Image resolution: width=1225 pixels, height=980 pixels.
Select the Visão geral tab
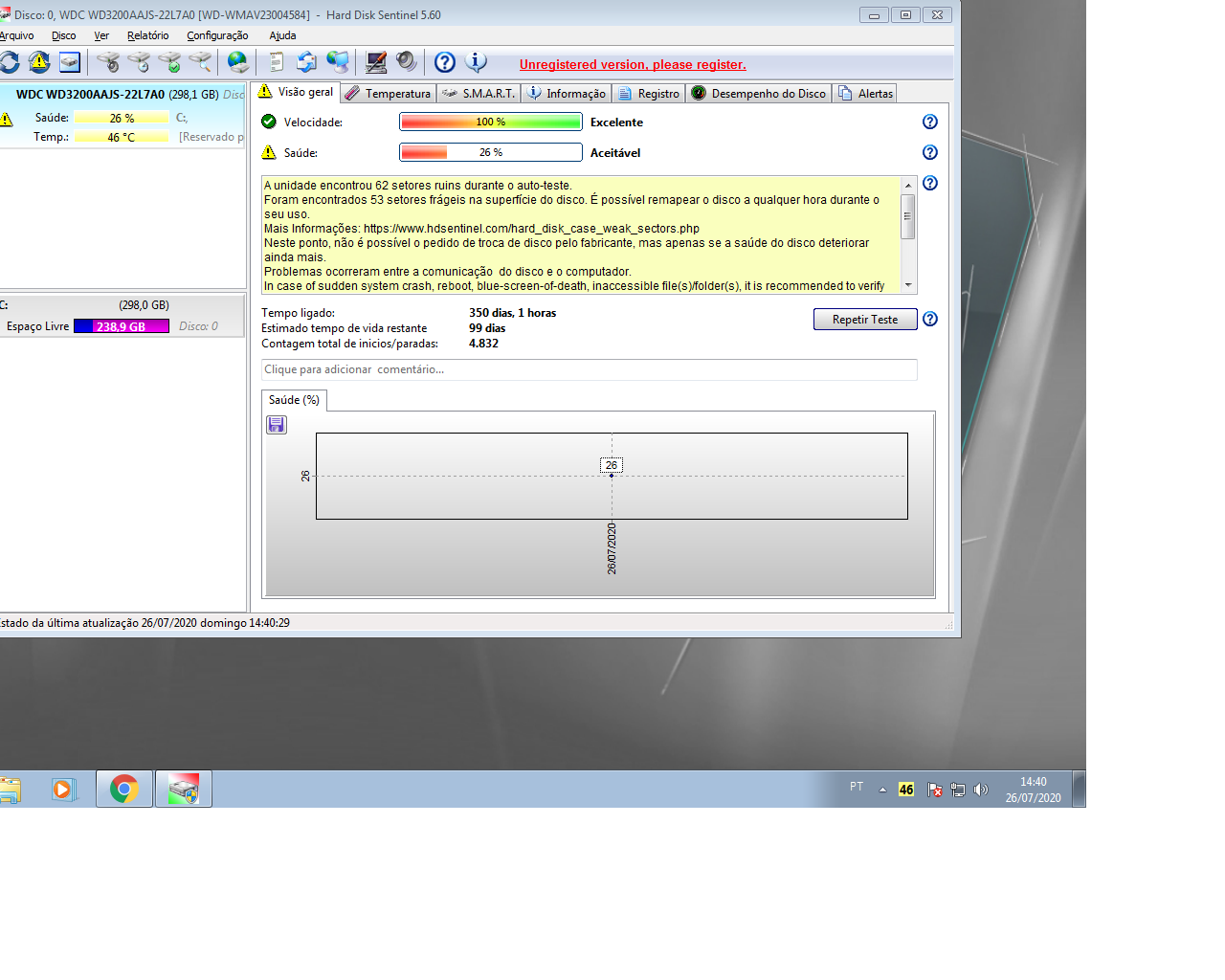pos(296,92)
